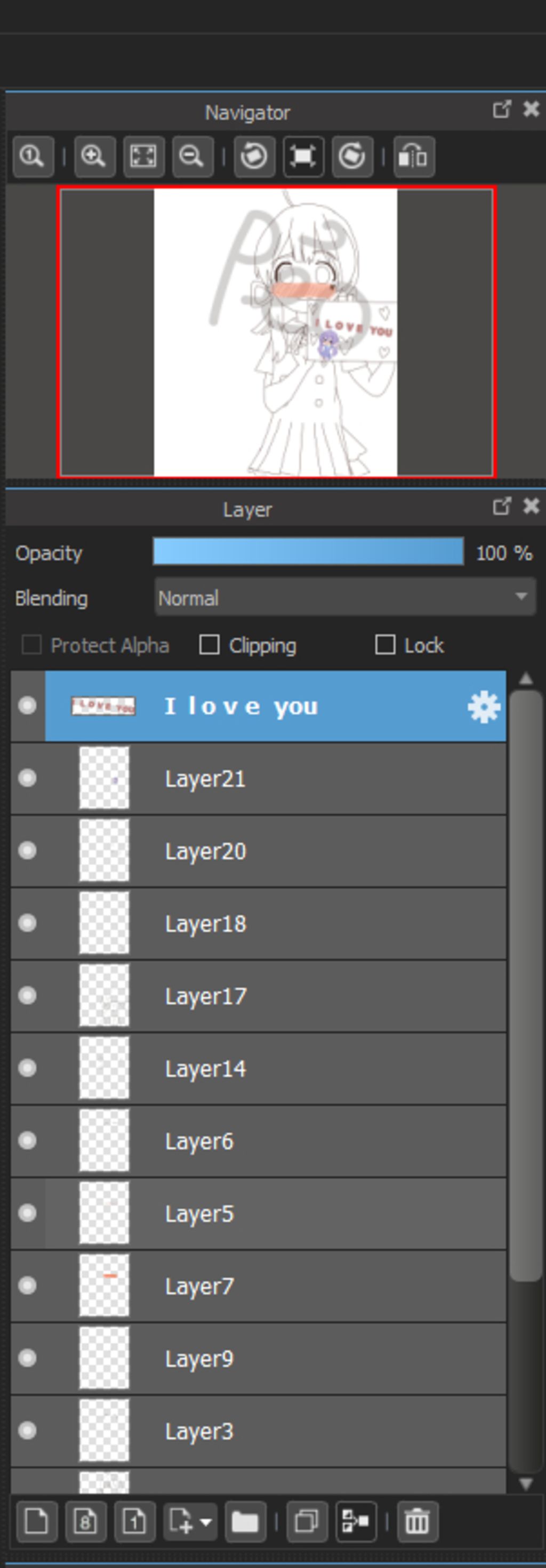546x1568 pixels.
Task: Open add-layer dropdown arrow menu
Action: [x=206, y=1522]
